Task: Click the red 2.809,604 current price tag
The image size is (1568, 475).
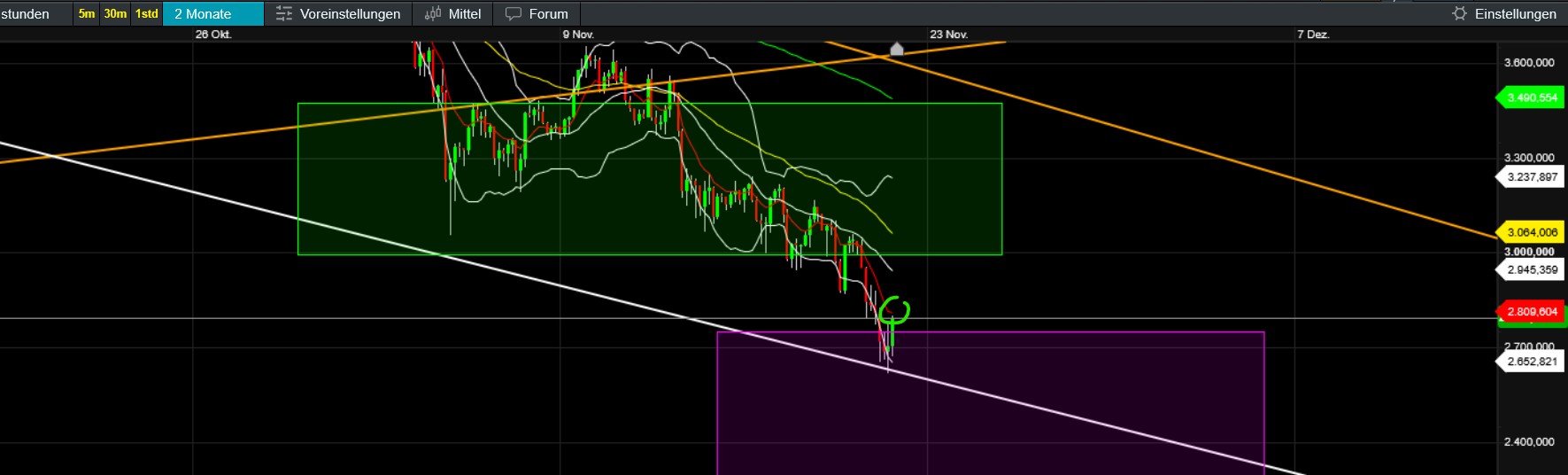Action: point(1532,312)
